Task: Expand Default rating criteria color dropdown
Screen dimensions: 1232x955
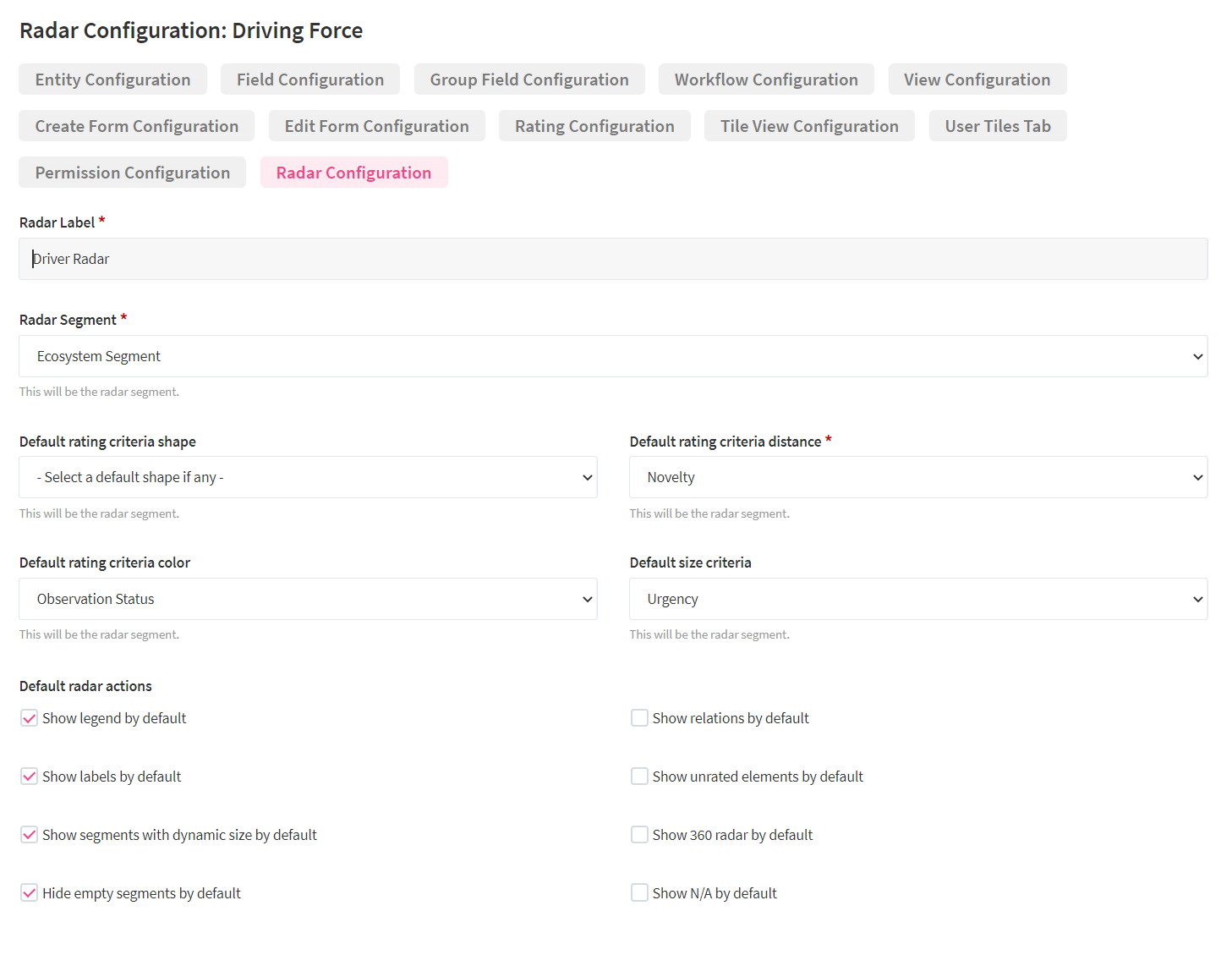Action: (308, 599)
